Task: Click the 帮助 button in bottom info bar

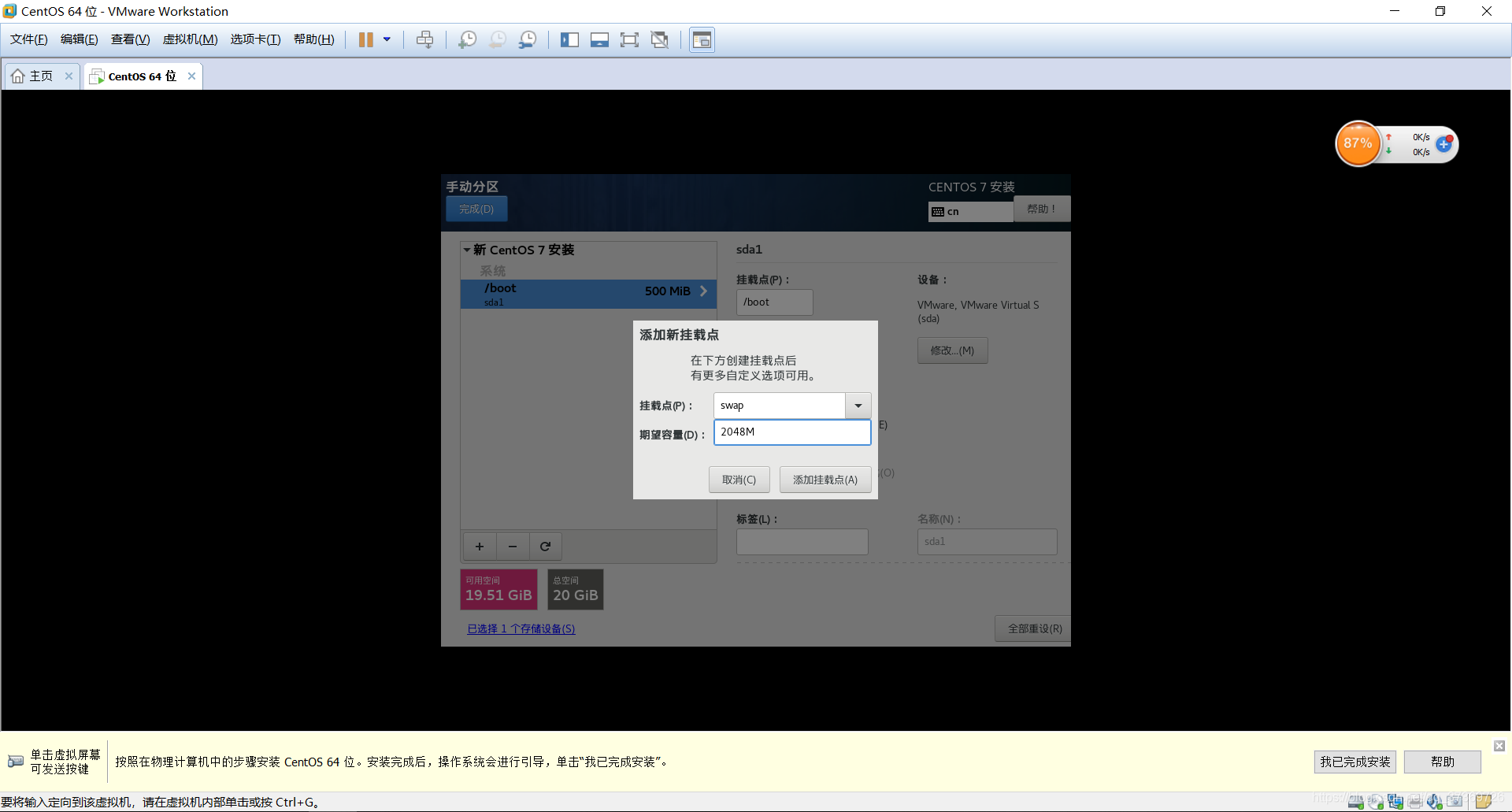Action: (1443, 762)
